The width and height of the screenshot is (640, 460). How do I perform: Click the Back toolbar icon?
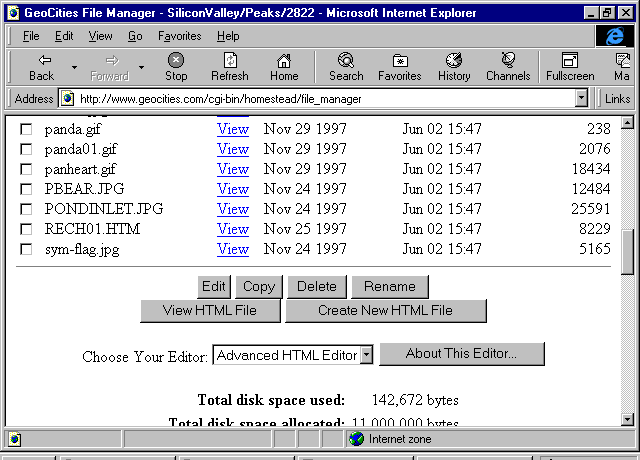tap(44, 60)
